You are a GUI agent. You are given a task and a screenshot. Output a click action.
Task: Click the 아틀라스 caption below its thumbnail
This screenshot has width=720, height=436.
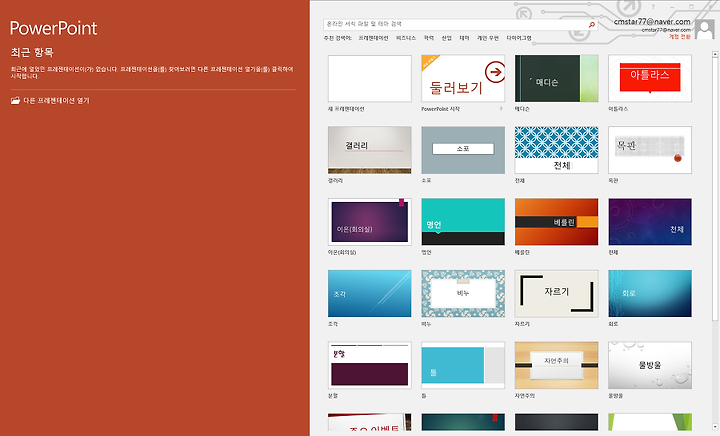pyautogui.click(x=618, y=109)
